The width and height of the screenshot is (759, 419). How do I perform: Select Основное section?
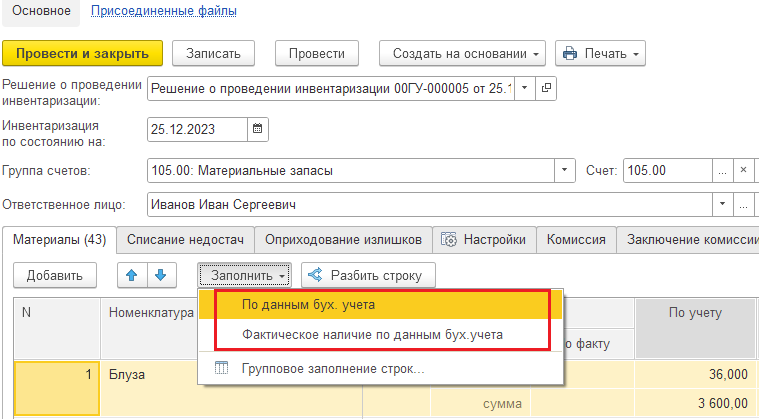(41, 11)
